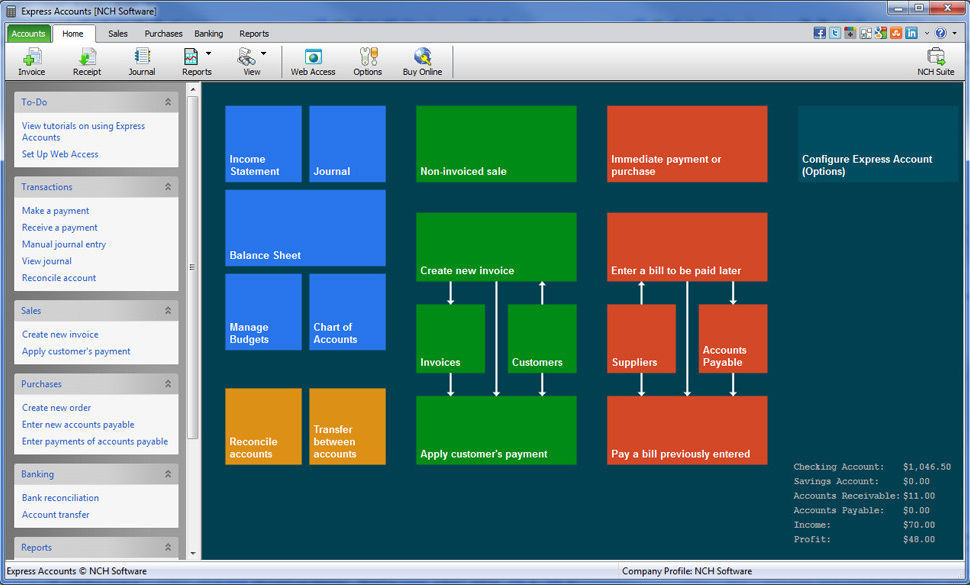Click the Facebook share icon
970x585 pixels.
tap(819, 33)
